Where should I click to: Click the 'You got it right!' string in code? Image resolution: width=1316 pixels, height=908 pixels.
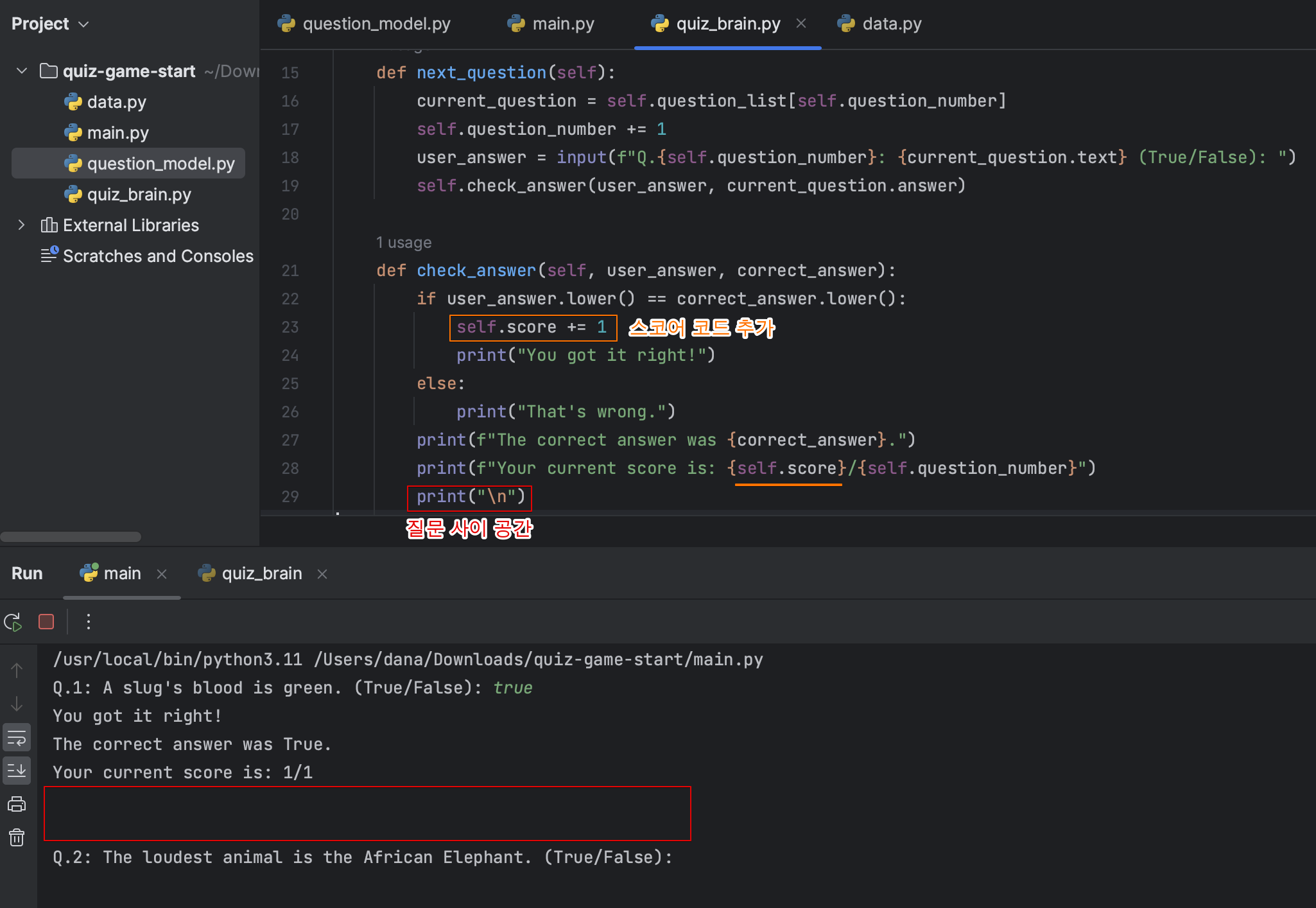point(612,355)
